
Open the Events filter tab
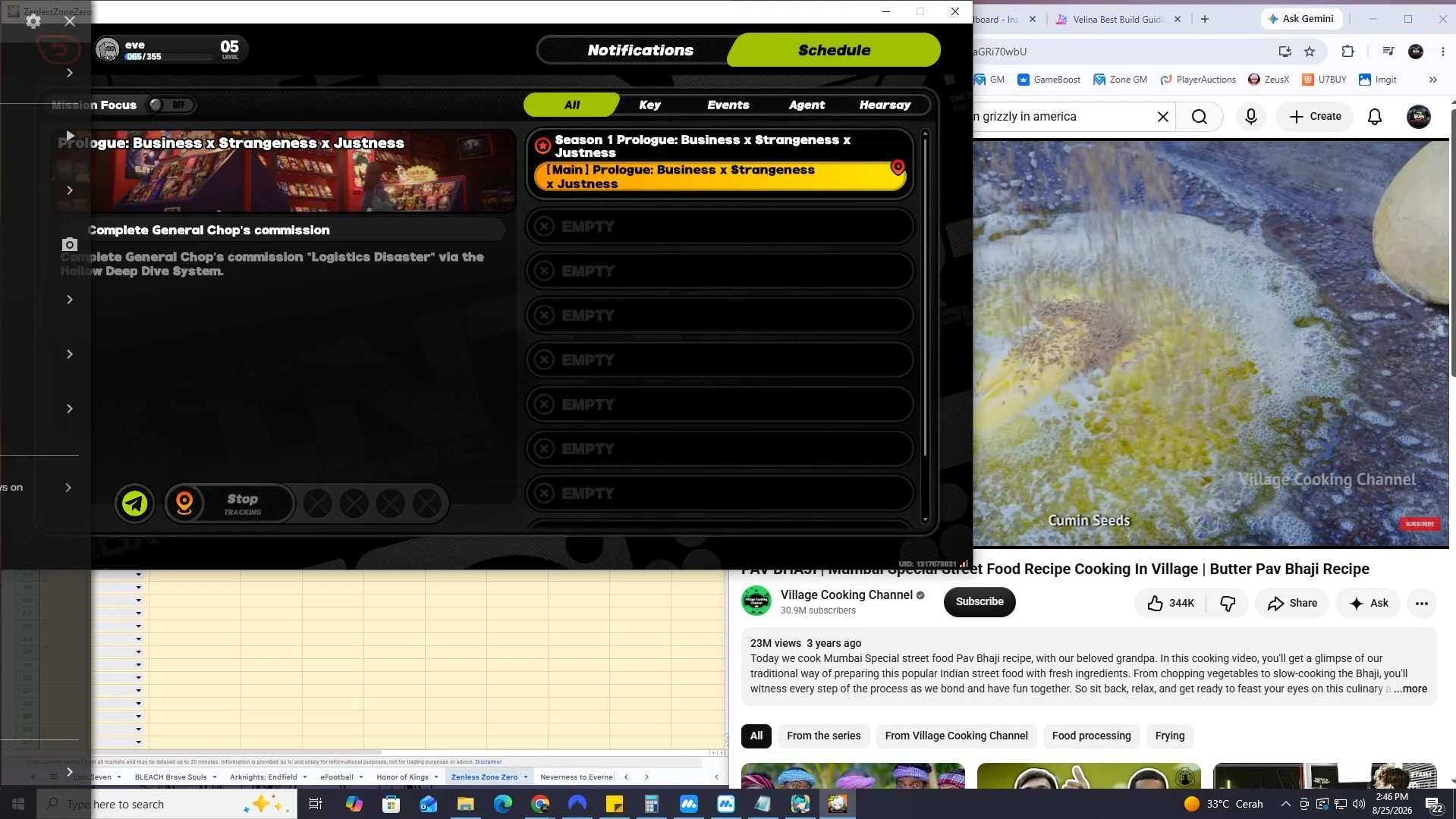tap(728, 105)
